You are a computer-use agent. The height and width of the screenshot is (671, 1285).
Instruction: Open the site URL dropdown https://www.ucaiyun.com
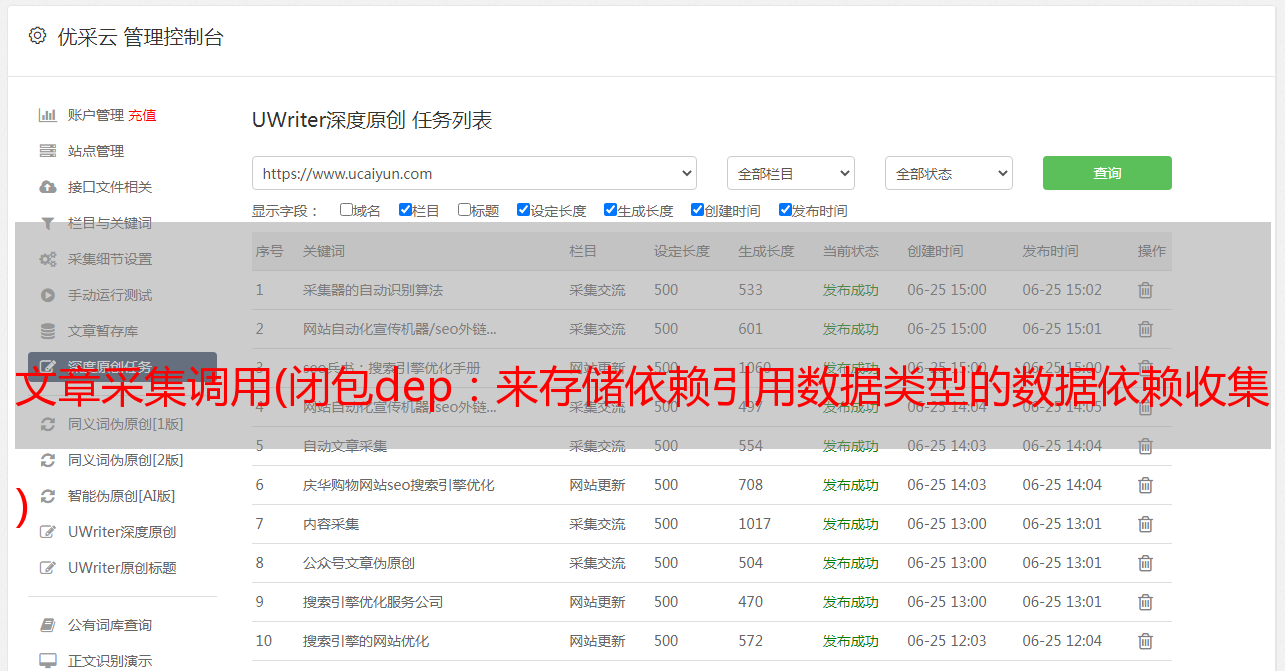pos(474,173)
